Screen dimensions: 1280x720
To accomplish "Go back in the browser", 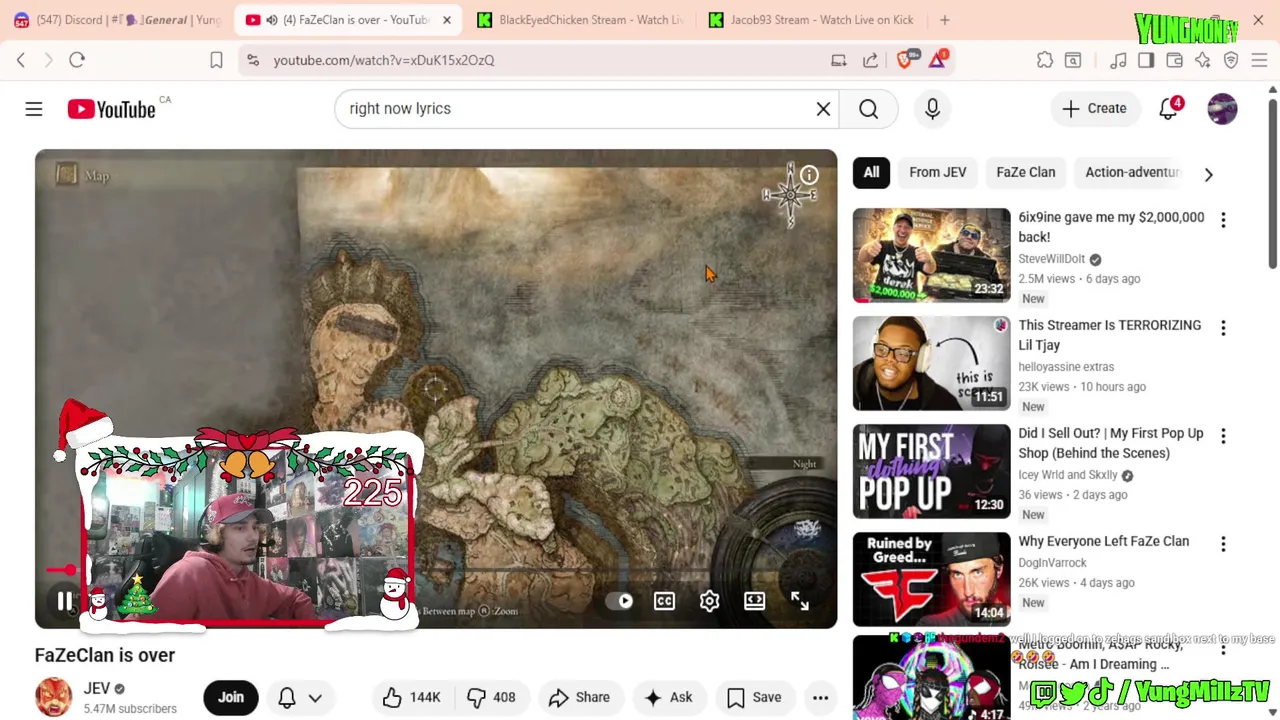I will pyautogui.click(x=21, y=60).
